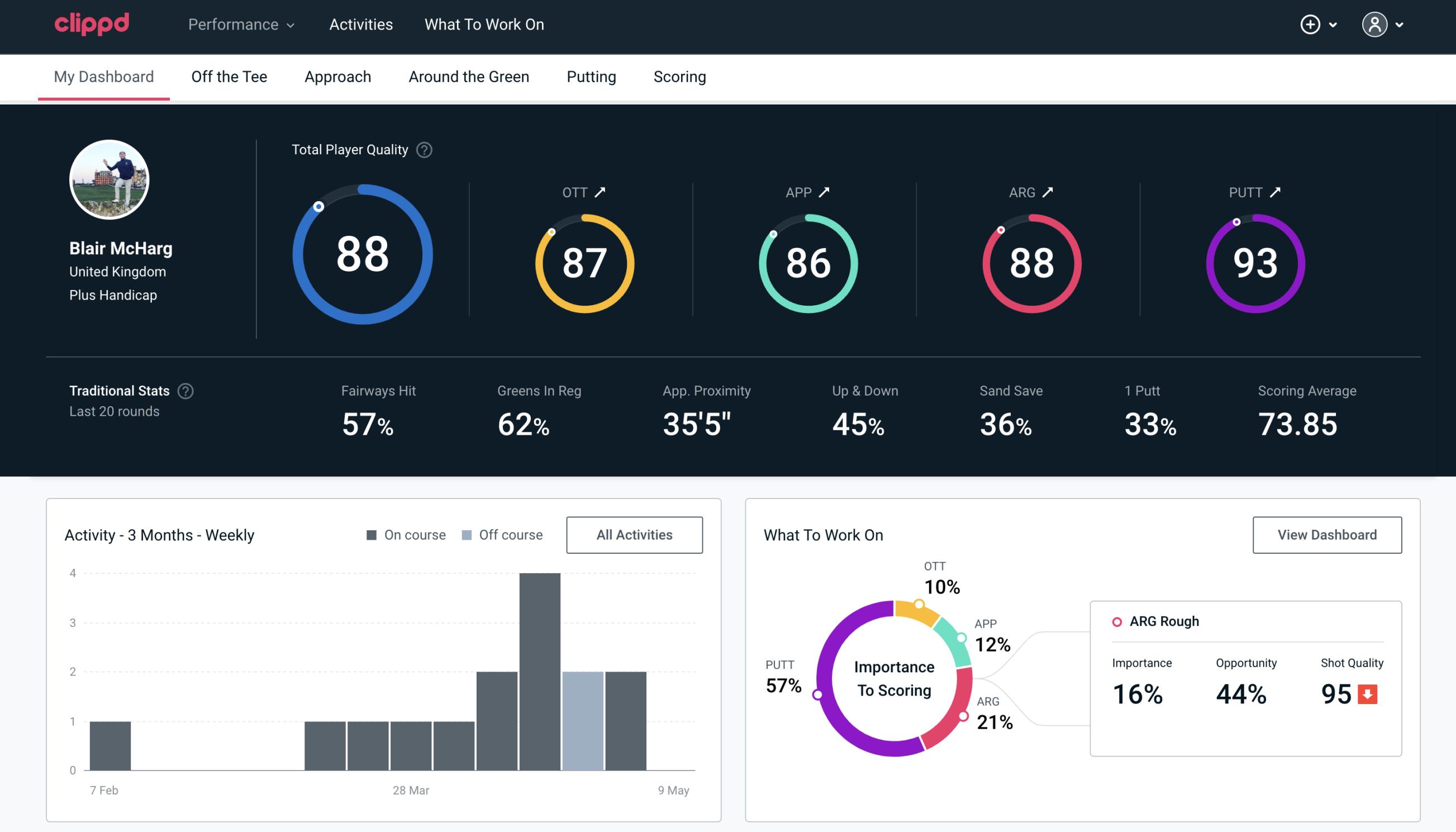Expand the OTT upward trend arrow
The image size is (1456, 832).
[x=601, y=192]
